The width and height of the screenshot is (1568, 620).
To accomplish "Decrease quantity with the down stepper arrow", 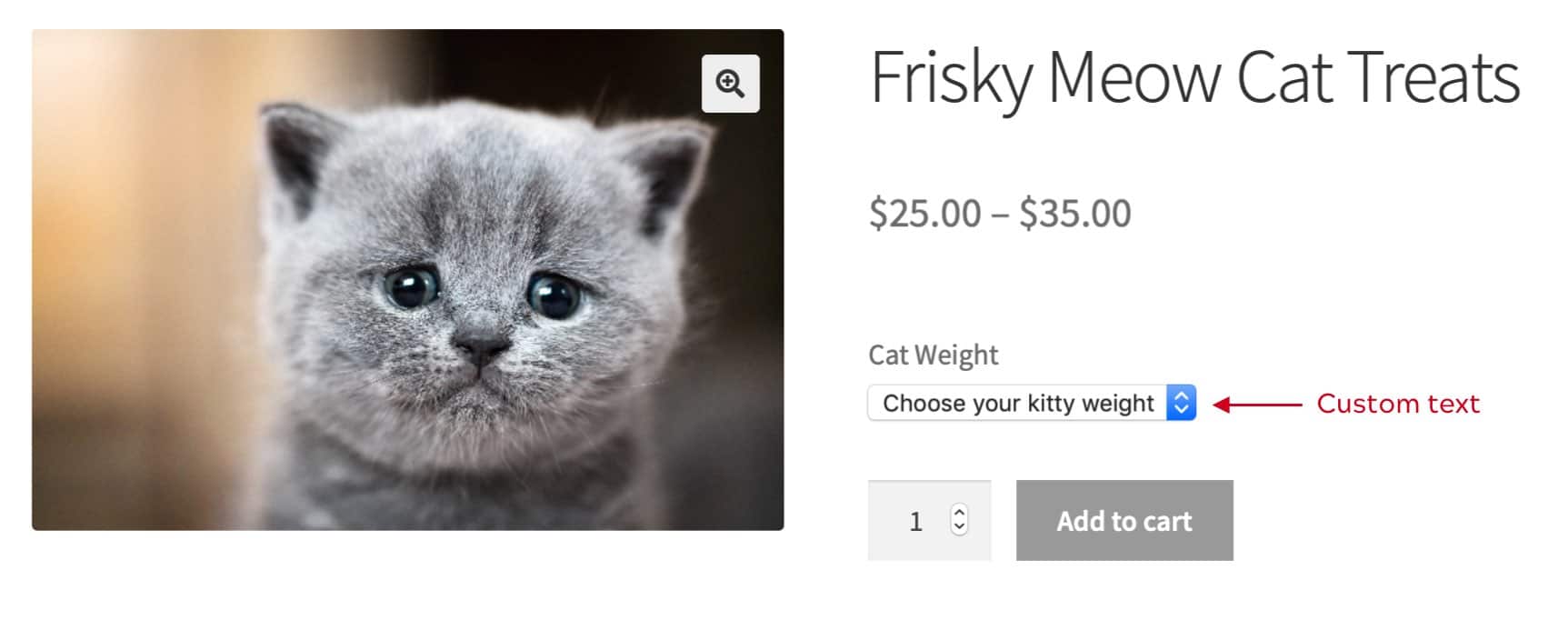I will [959, 527].
